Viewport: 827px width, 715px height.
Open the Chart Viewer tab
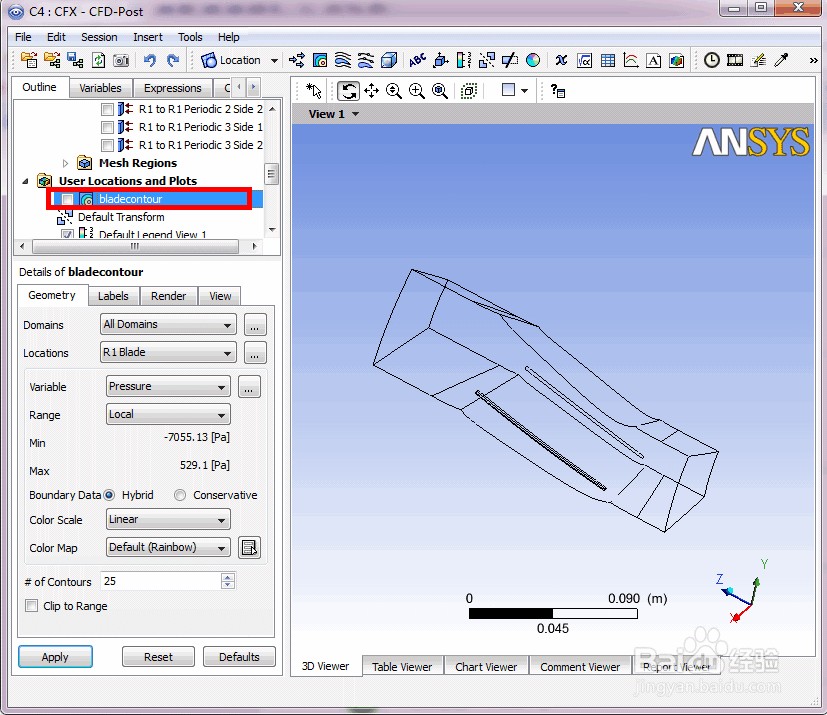(x=486, y=666)
